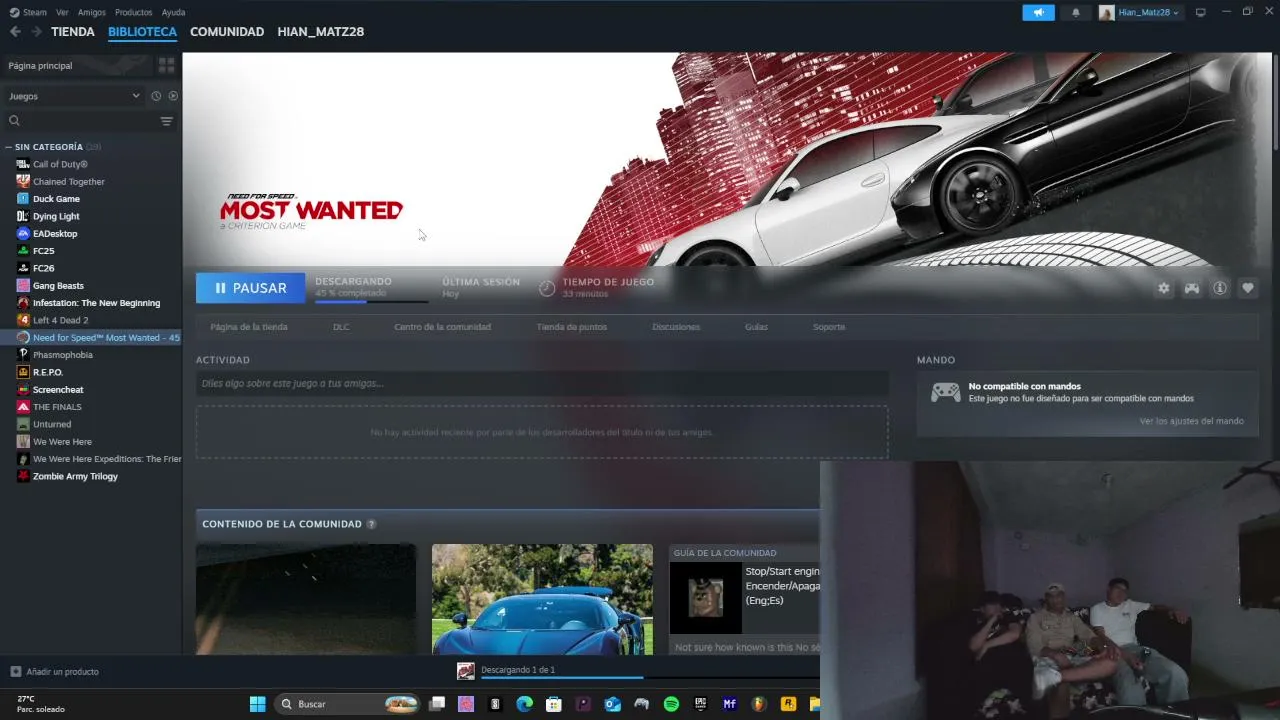Open the Amigos menu
Viewport: 1280px width, 720px height.
92,12
